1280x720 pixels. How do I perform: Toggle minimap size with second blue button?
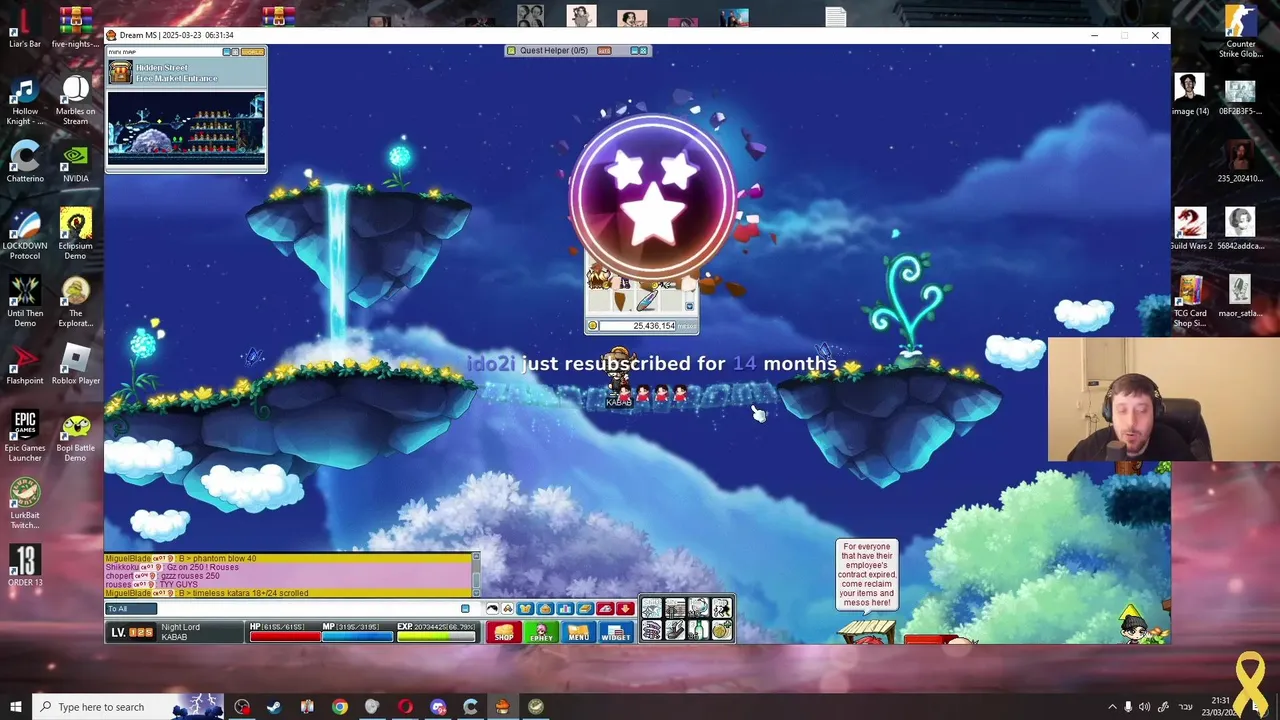coord(236,51)
